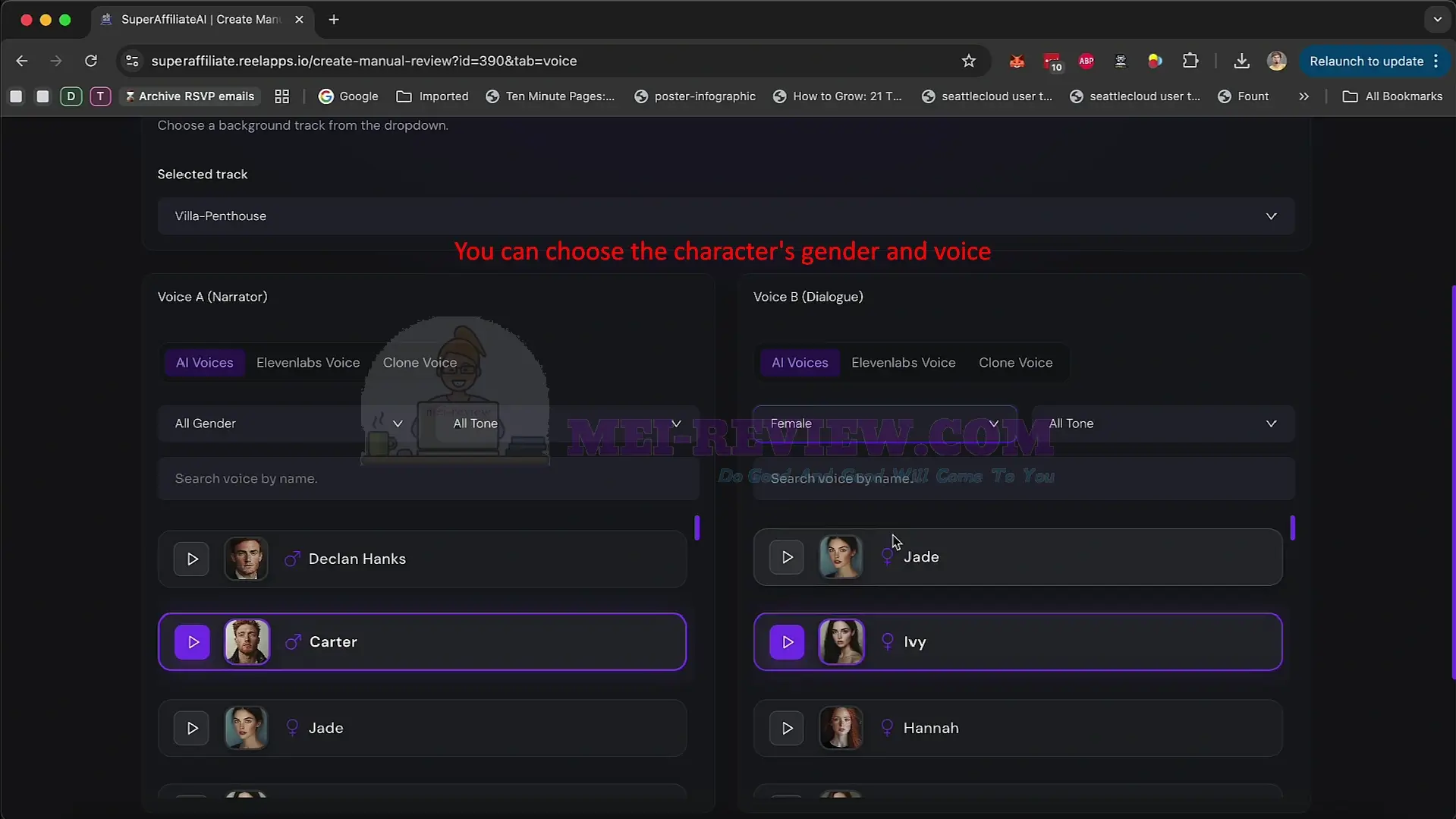Focus Voice B search voice by name field
This screenshot has height=819, width=1456.
coord(1024,478)
